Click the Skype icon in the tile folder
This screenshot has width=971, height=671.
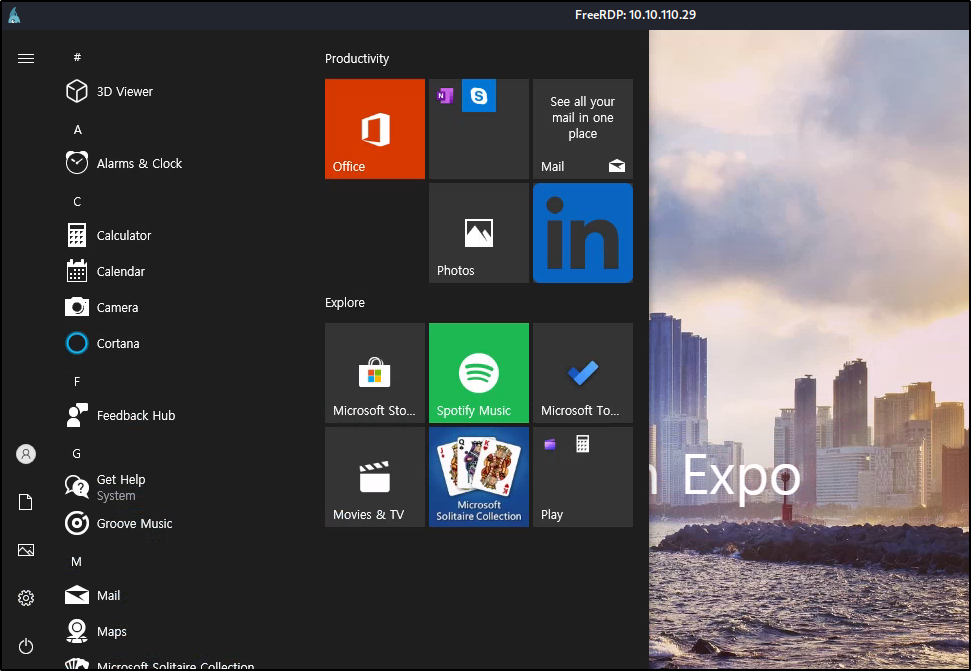[x=479, y=97]
